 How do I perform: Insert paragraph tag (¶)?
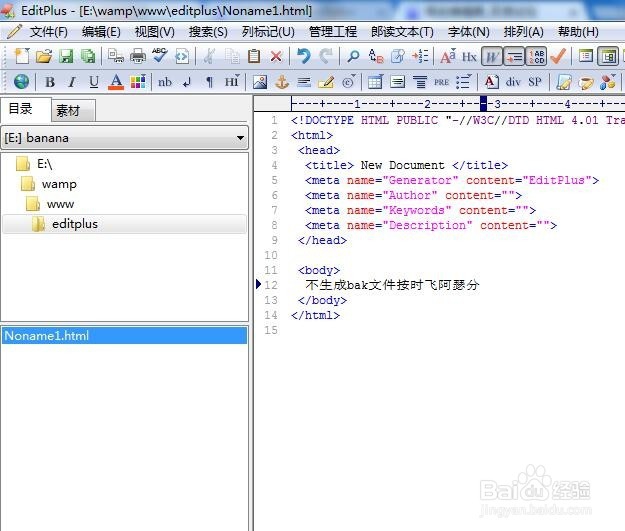209,82
